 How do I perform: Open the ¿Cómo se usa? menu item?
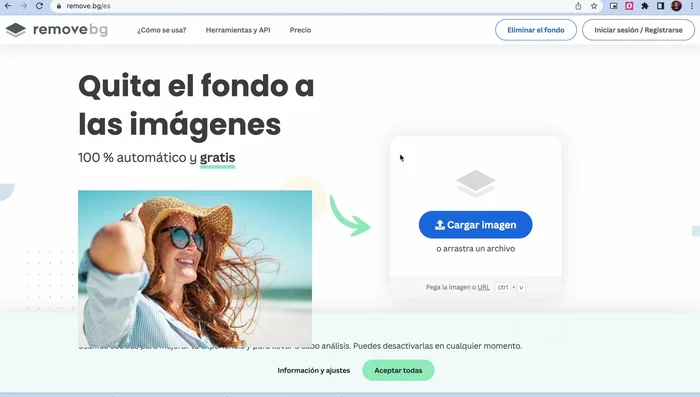pyautogui.click(x=162, y=30)
